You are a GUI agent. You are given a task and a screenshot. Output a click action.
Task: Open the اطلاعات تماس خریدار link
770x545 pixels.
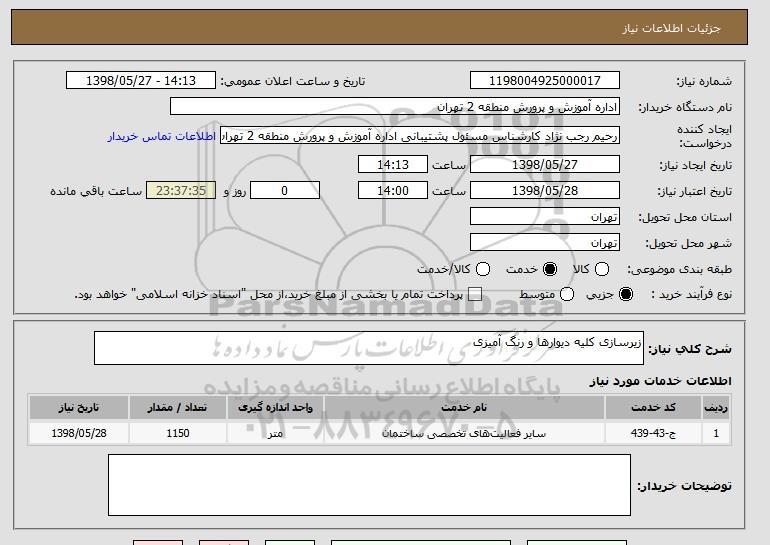click(x=162, y=136)
